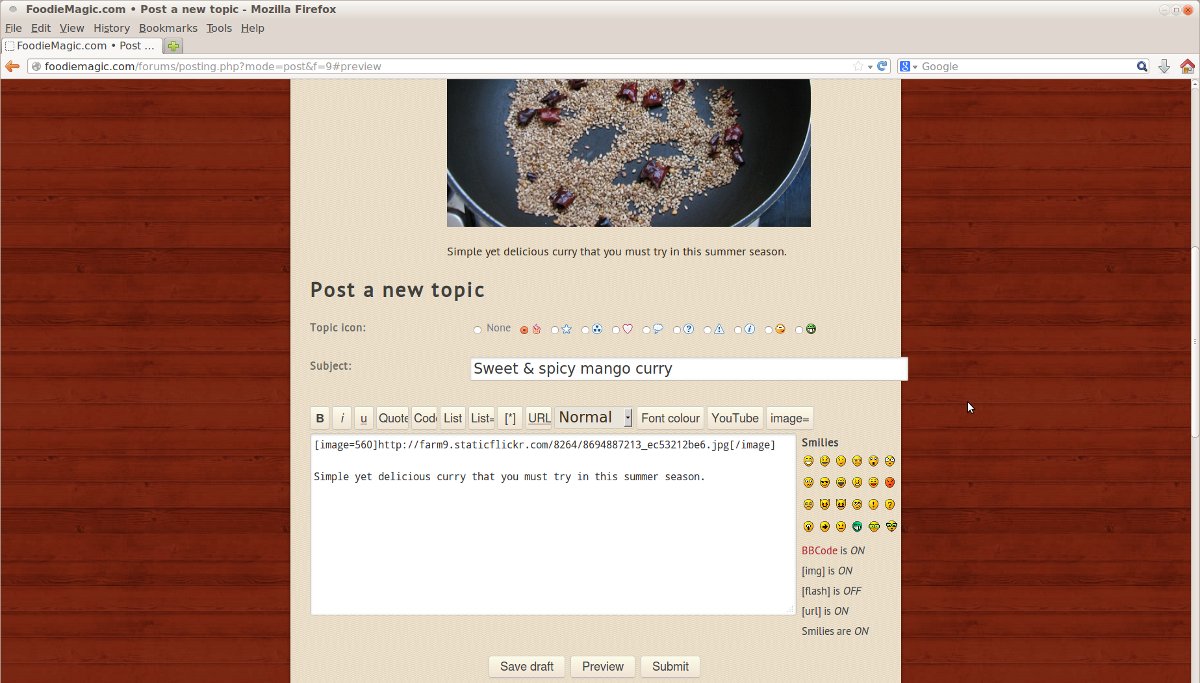Insert the rolling eyes smiley
The height and width of the screenshot is (683, 1200).
857,504
